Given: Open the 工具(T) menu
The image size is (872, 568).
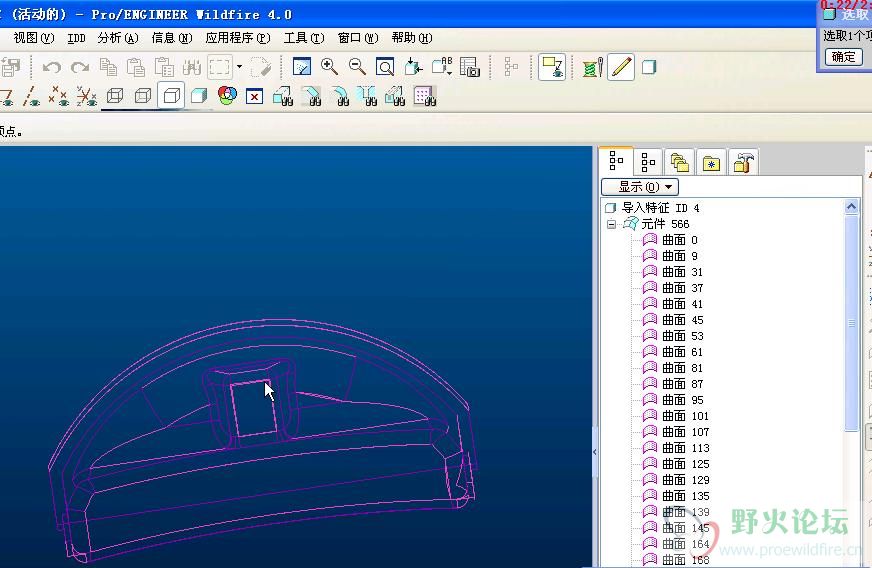Looking at the screenshot, I should pos(304,38).
